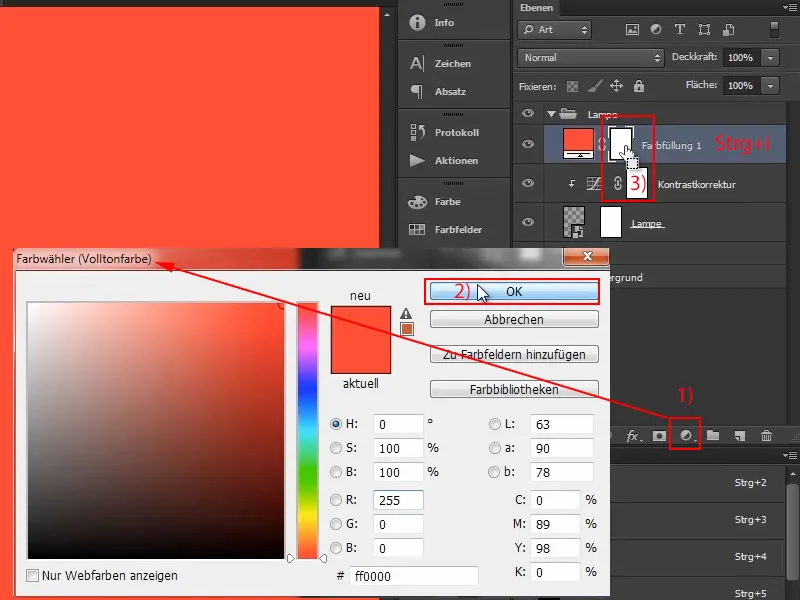Viewport: 800px width, 600px height.
Task: Create a new layer icon
Action: click(740, 436)
